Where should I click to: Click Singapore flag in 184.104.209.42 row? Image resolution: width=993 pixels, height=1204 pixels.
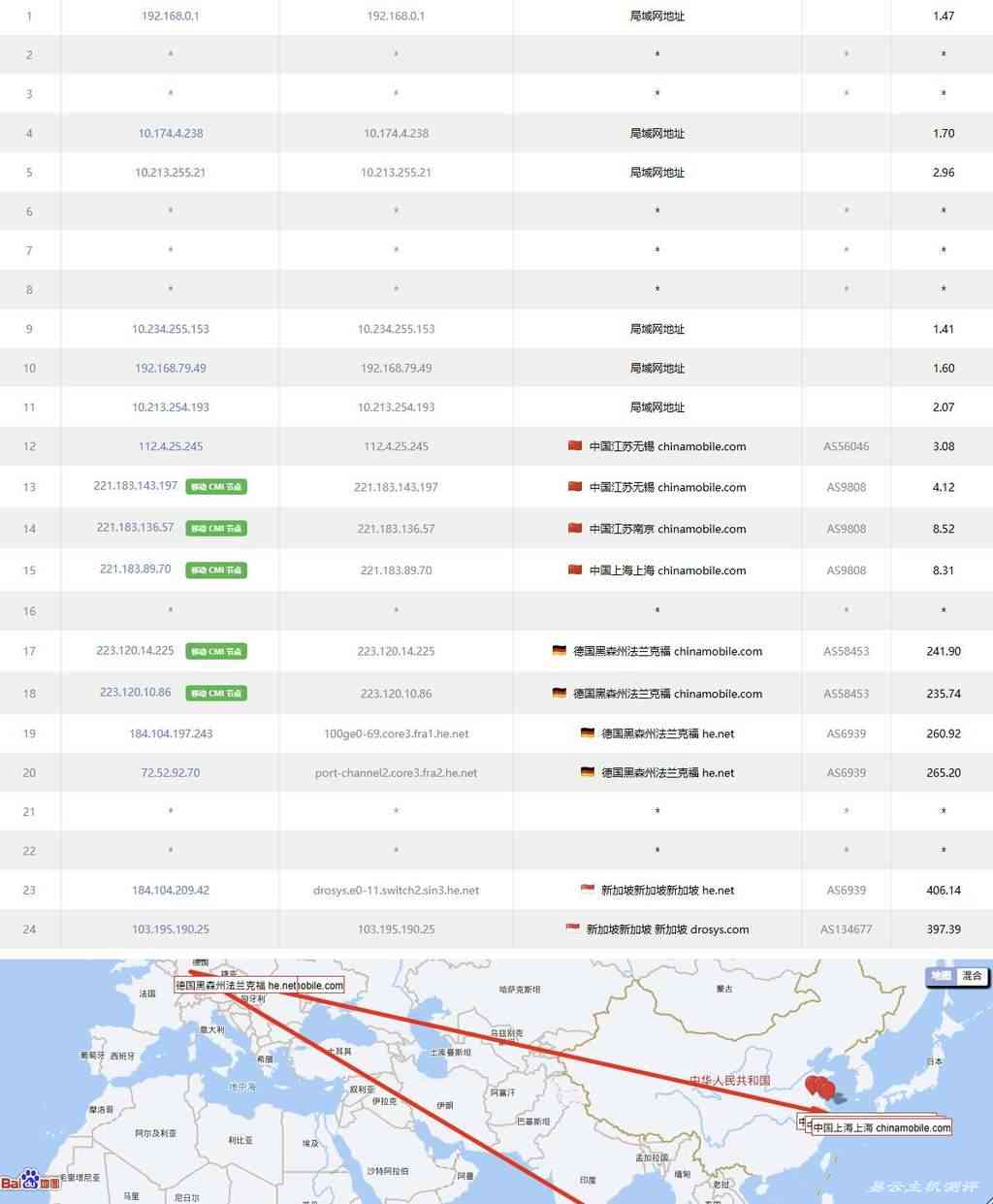click(x=587, y=889)
